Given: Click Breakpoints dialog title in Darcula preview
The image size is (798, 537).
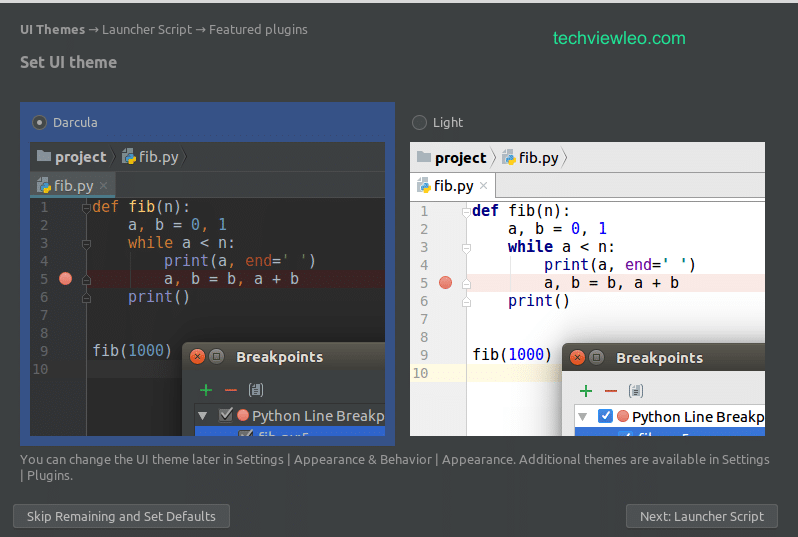Looking at the screenshot, I should (x=279, y=357).
